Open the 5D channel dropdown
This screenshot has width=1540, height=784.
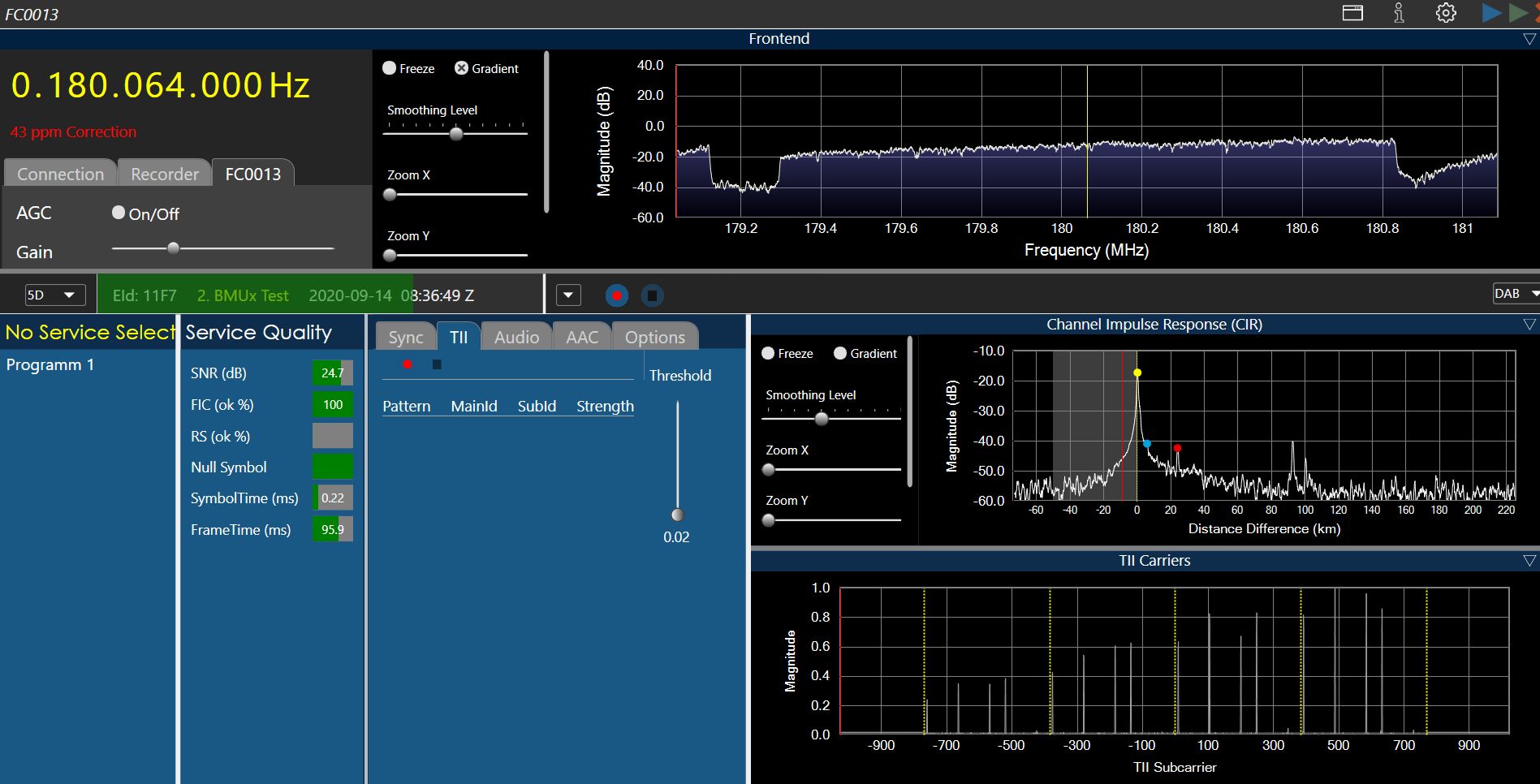[54, 295]
